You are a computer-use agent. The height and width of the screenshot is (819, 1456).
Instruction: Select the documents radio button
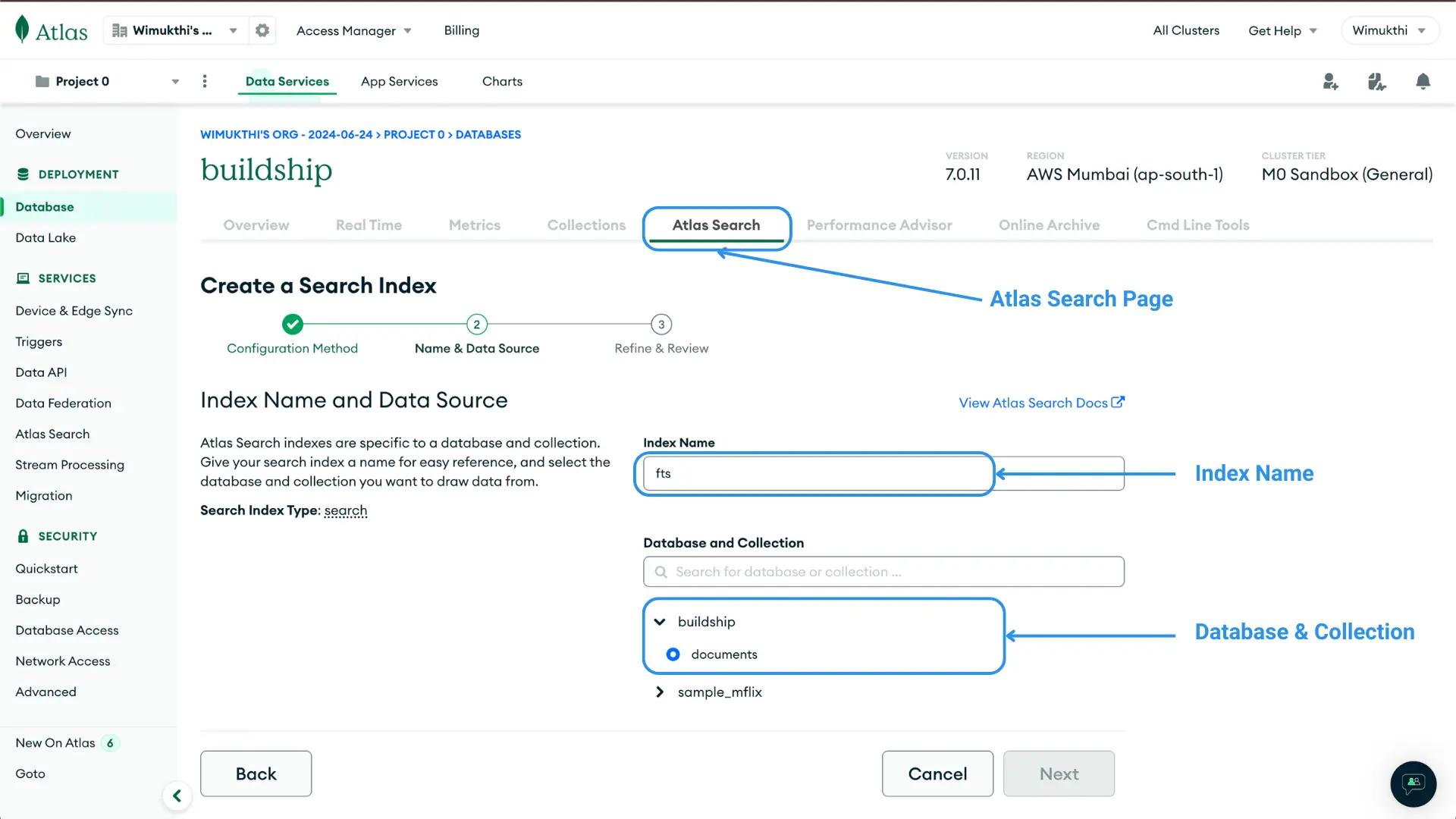coord(672,654)
